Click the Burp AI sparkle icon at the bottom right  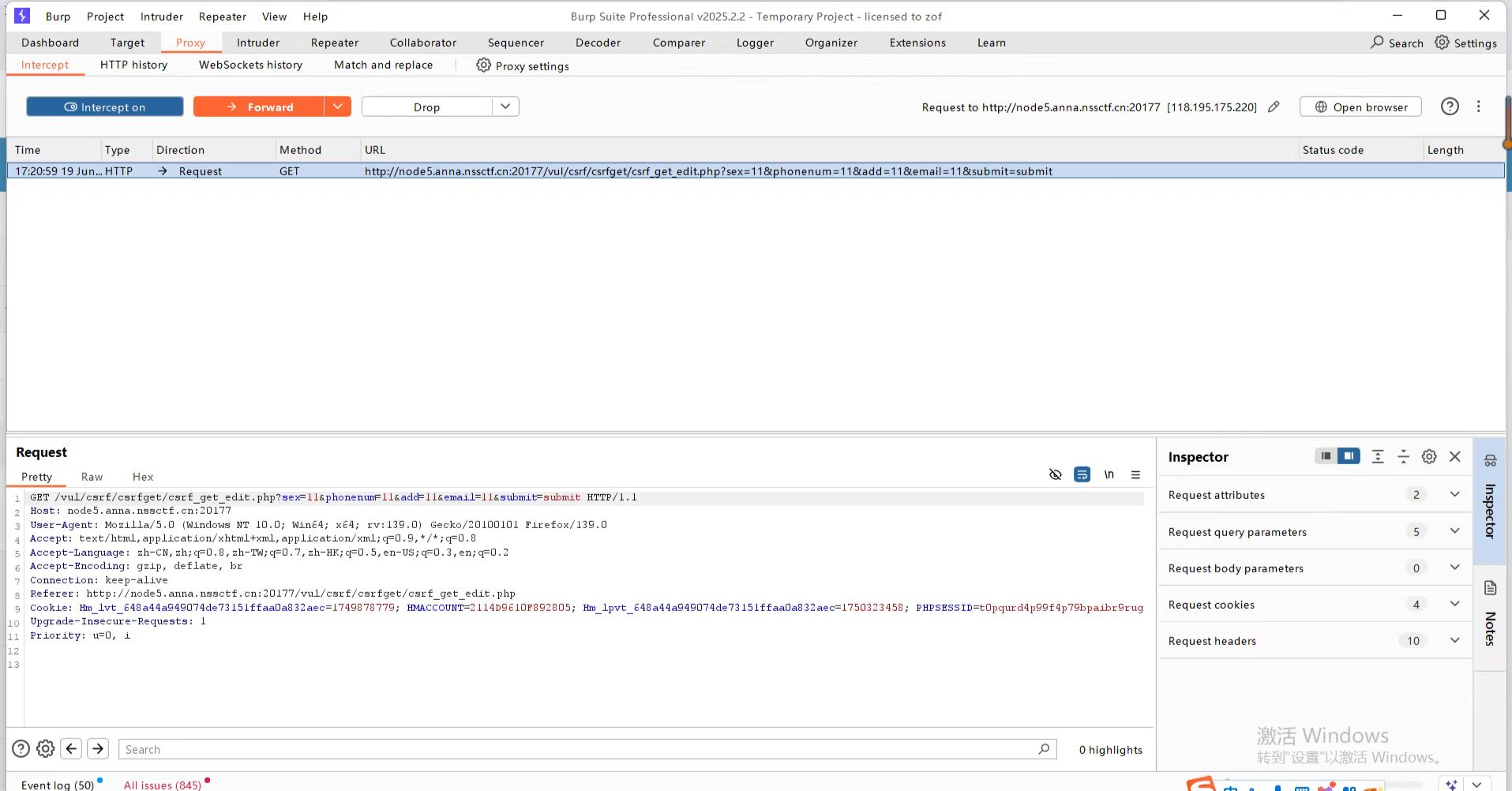click(1451, 785)
